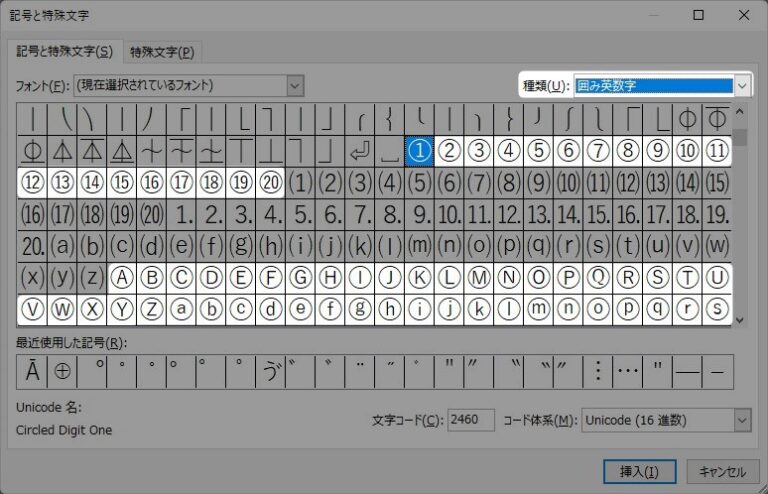The width and height of the screenshot is (768, 494).
Task: Expand the 種類 subset dropdown
Action: [741, 86]
